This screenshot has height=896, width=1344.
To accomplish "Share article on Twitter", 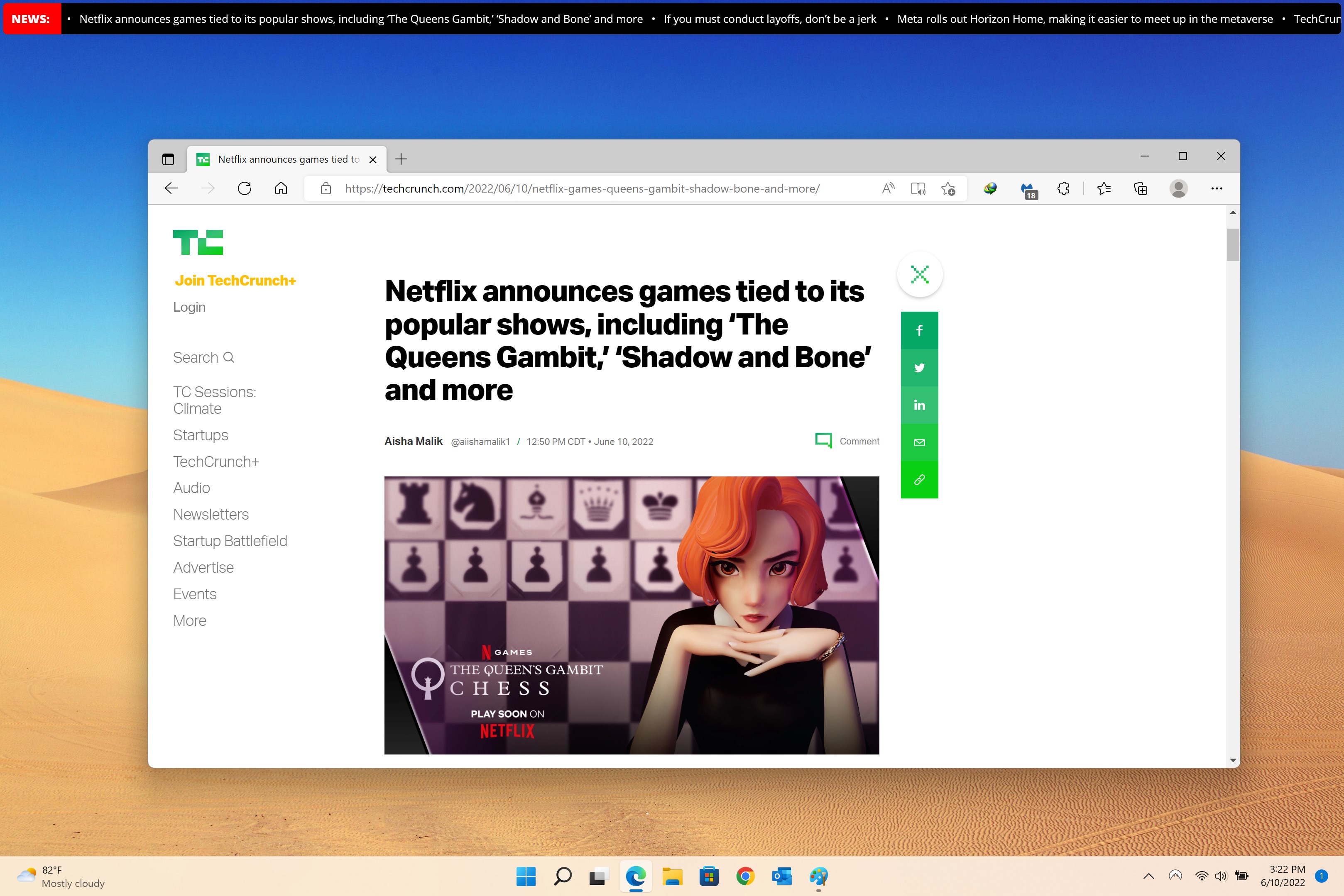I will coord(919,367).
